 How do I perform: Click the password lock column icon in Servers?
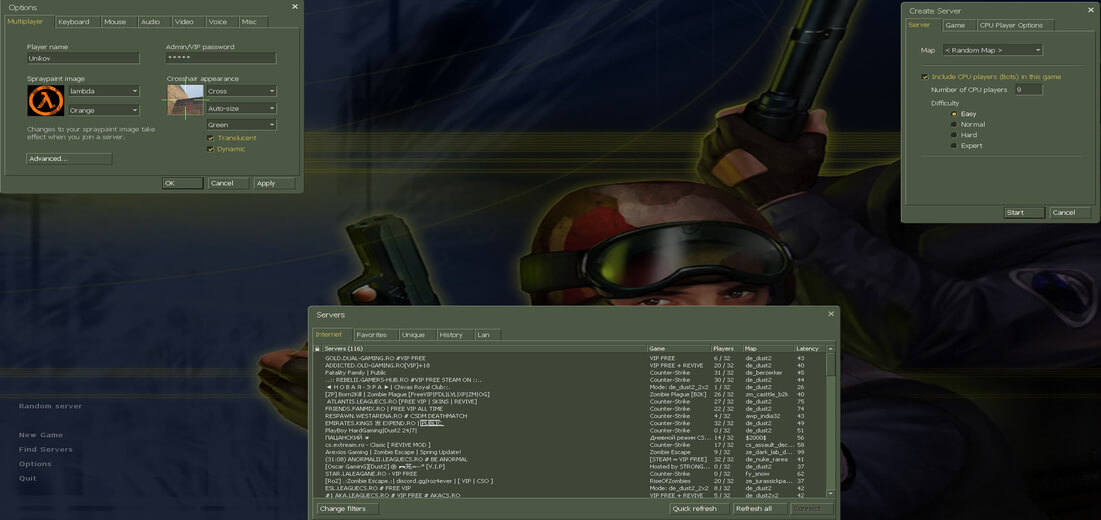(318, 349)
